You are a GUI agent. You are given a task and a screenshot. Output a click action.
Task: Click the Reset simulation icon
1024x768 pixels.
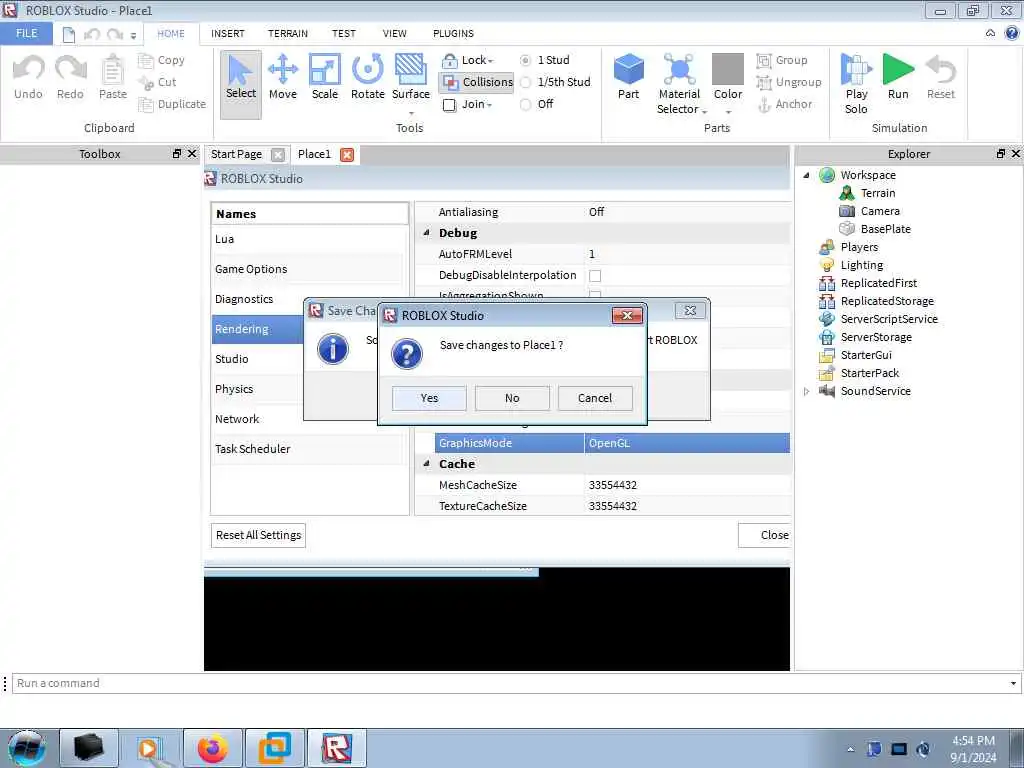click(x=940, y=77)
